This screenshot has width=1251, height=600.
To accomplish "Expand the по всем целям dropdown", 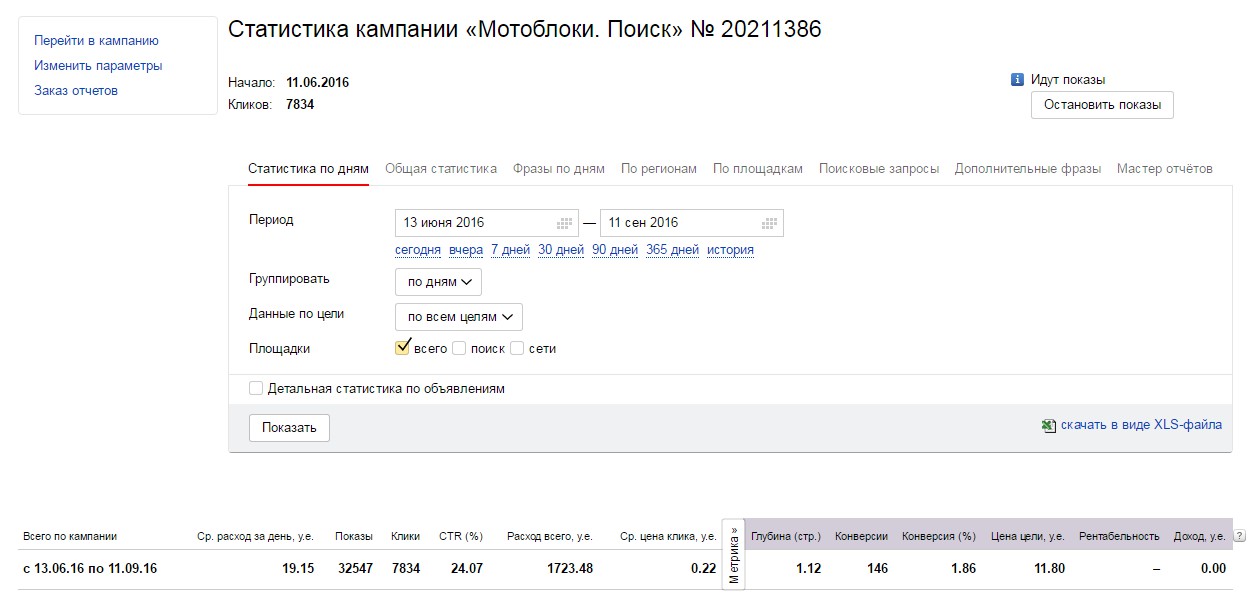I will tap(458, 317).
